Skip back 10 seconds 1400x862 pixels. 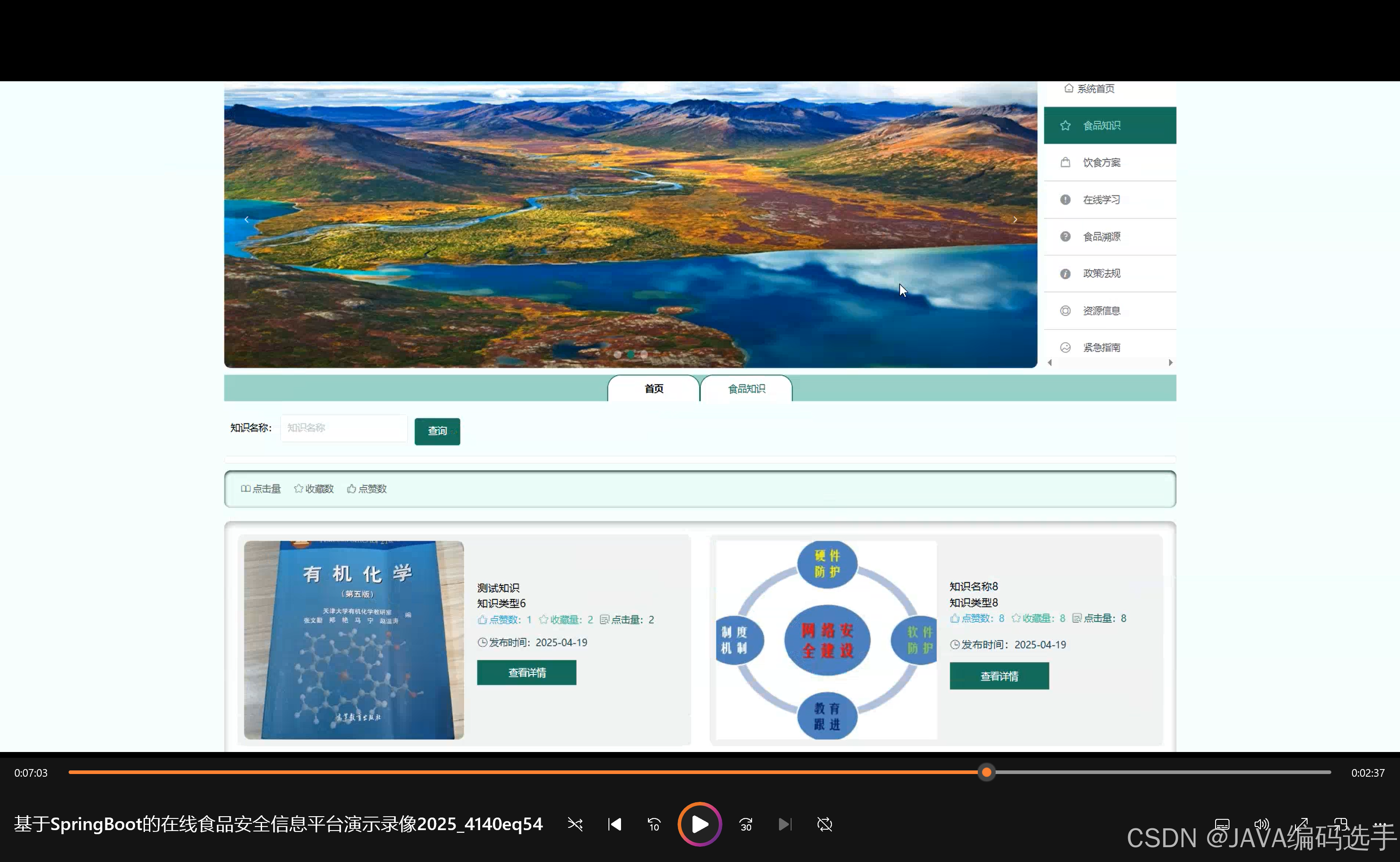click(x=654, y=824)
